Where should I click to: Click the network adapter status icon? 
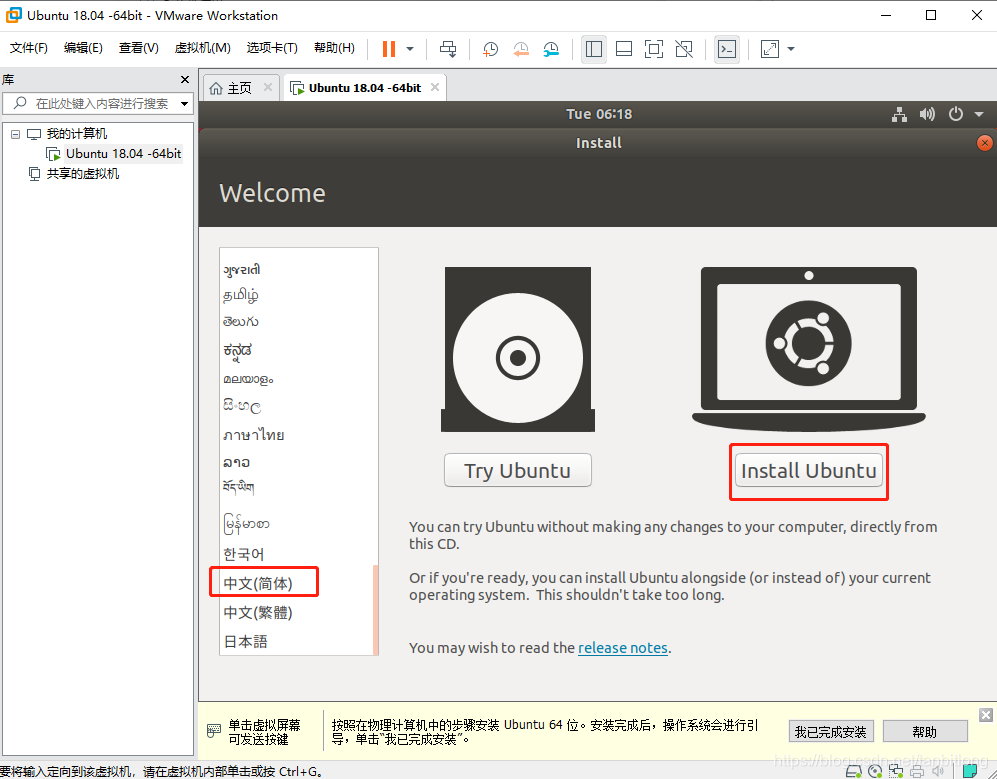coord(896,771)
